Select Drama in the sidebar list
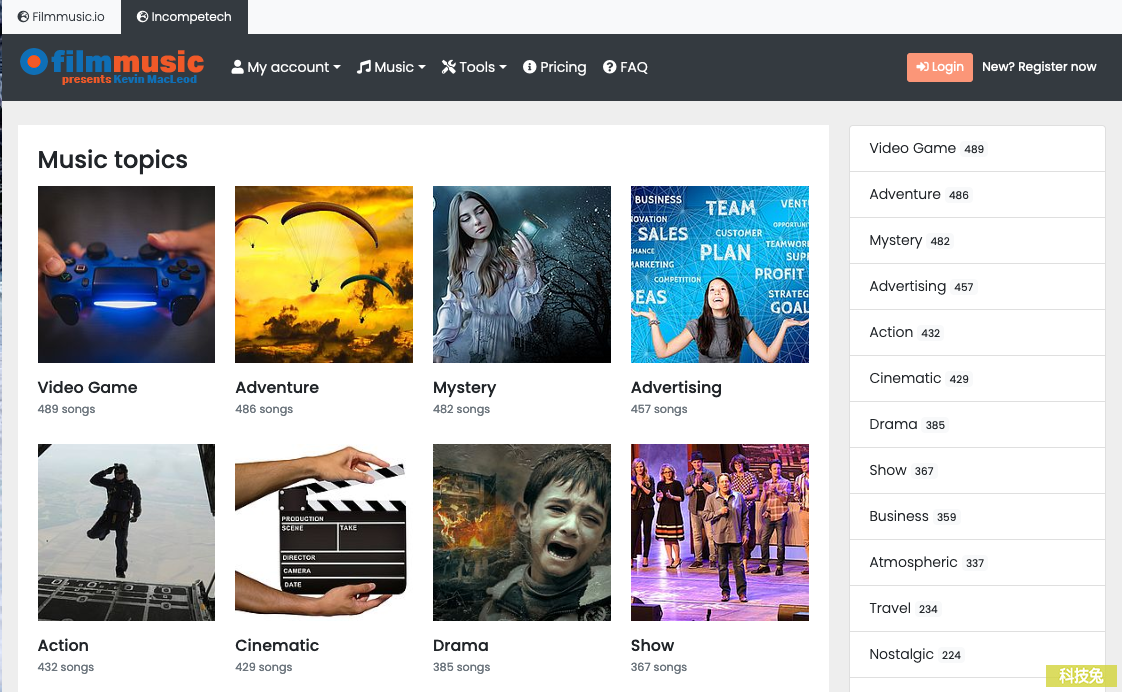The width and height of the screenshot is (1122, 692). pos(893,424)
